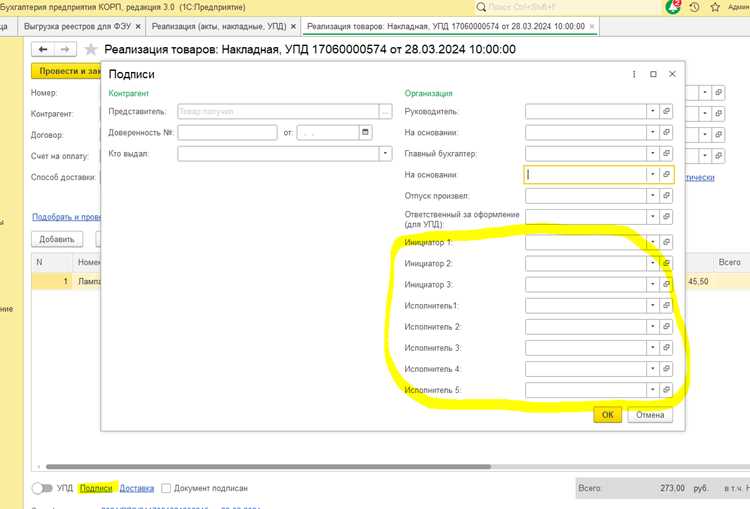Viewport: 750px width, 509px height.
Task: Open record icon for Инициатор 3
Action: pos(666,284)
